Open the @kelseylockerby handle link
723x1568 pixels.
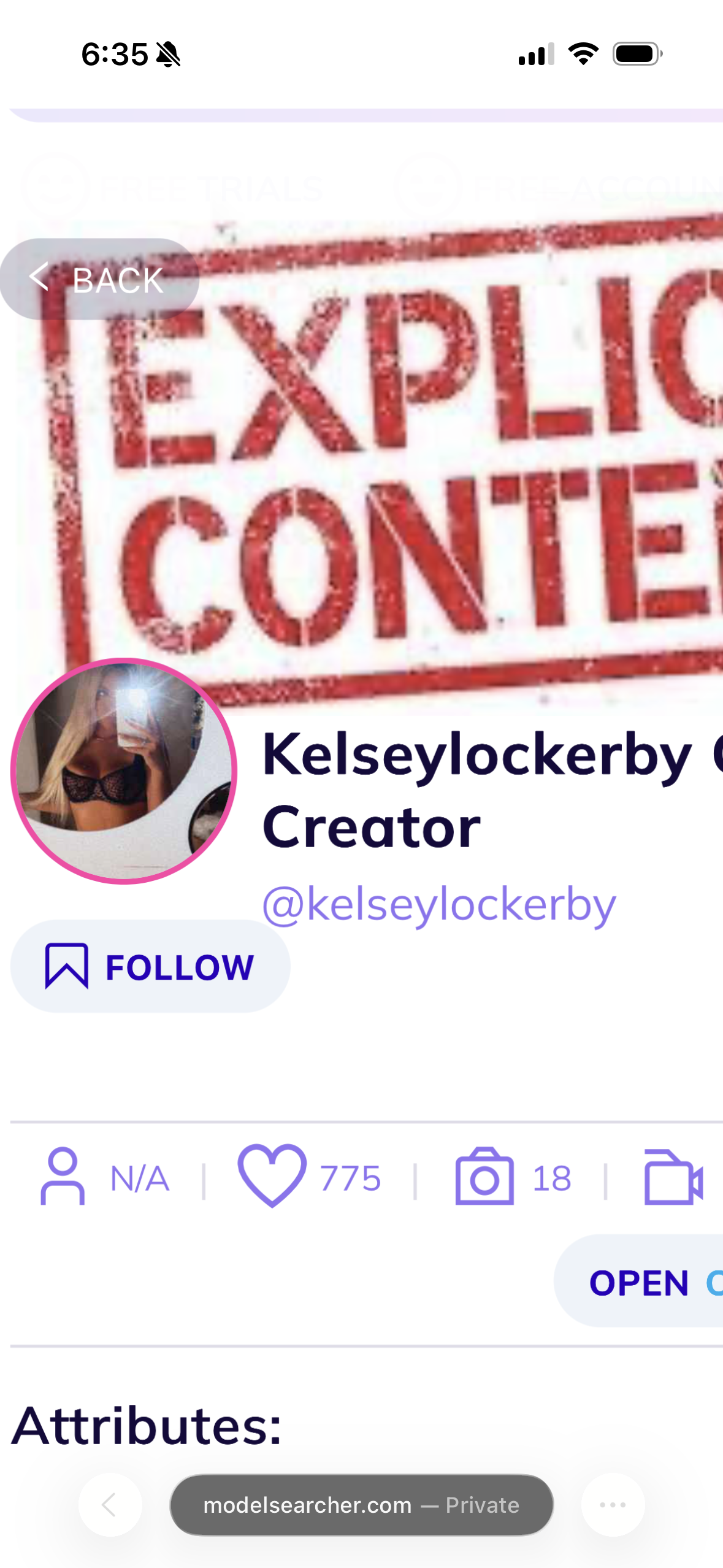(x=439, y=905)
